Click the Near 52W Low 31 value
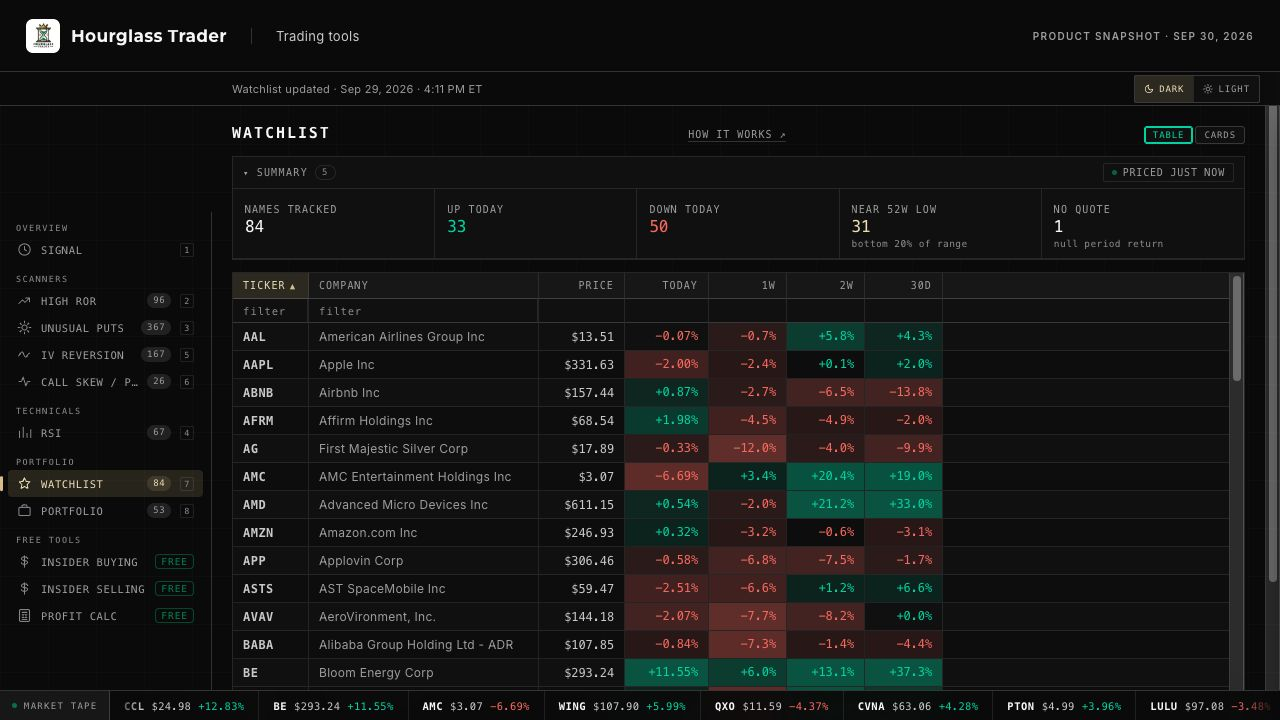 pyautogui.click(x=861, y=227)
